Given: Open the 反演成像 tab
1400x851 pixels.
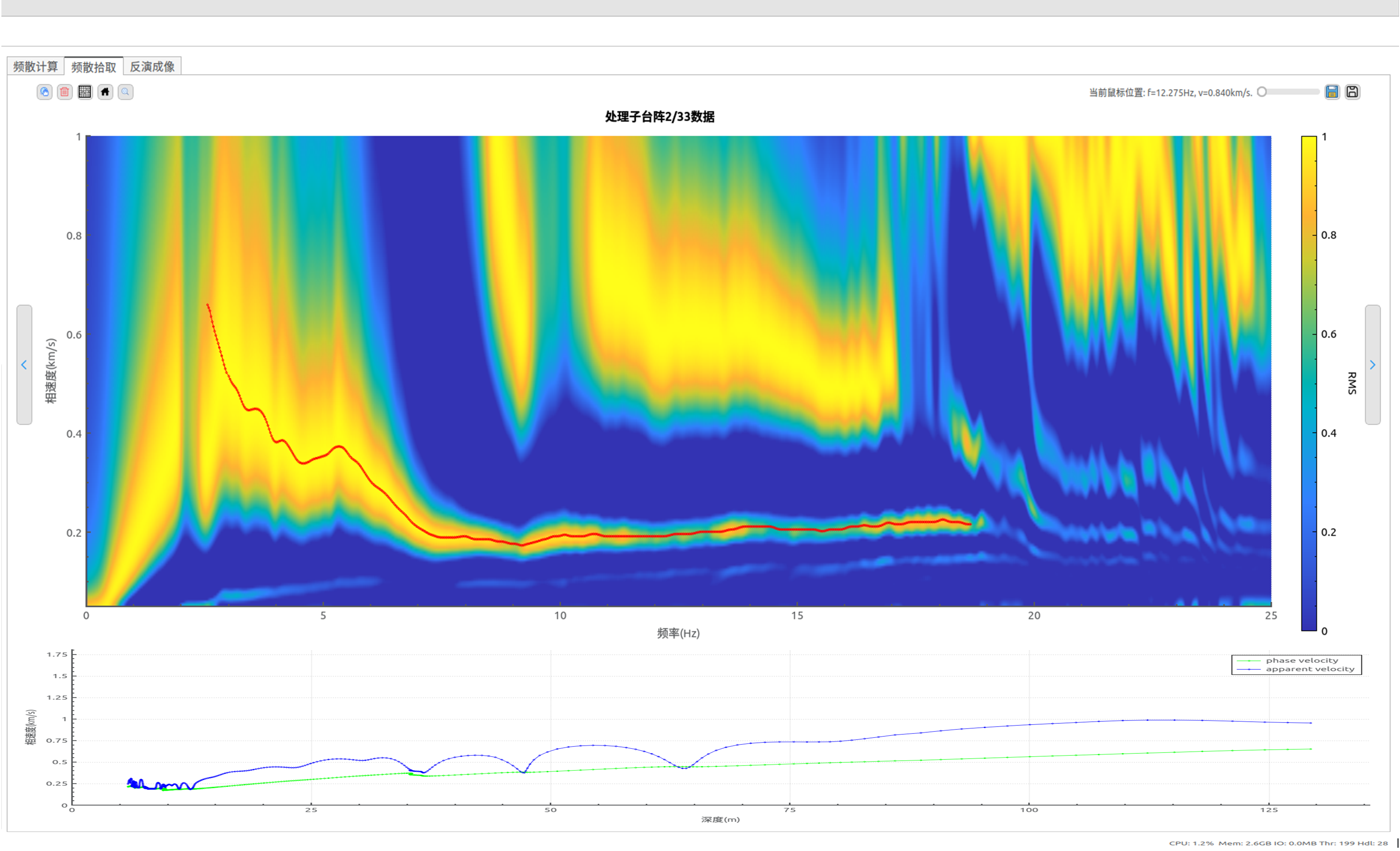Looking at the screenshot, I should click(152, 66).
